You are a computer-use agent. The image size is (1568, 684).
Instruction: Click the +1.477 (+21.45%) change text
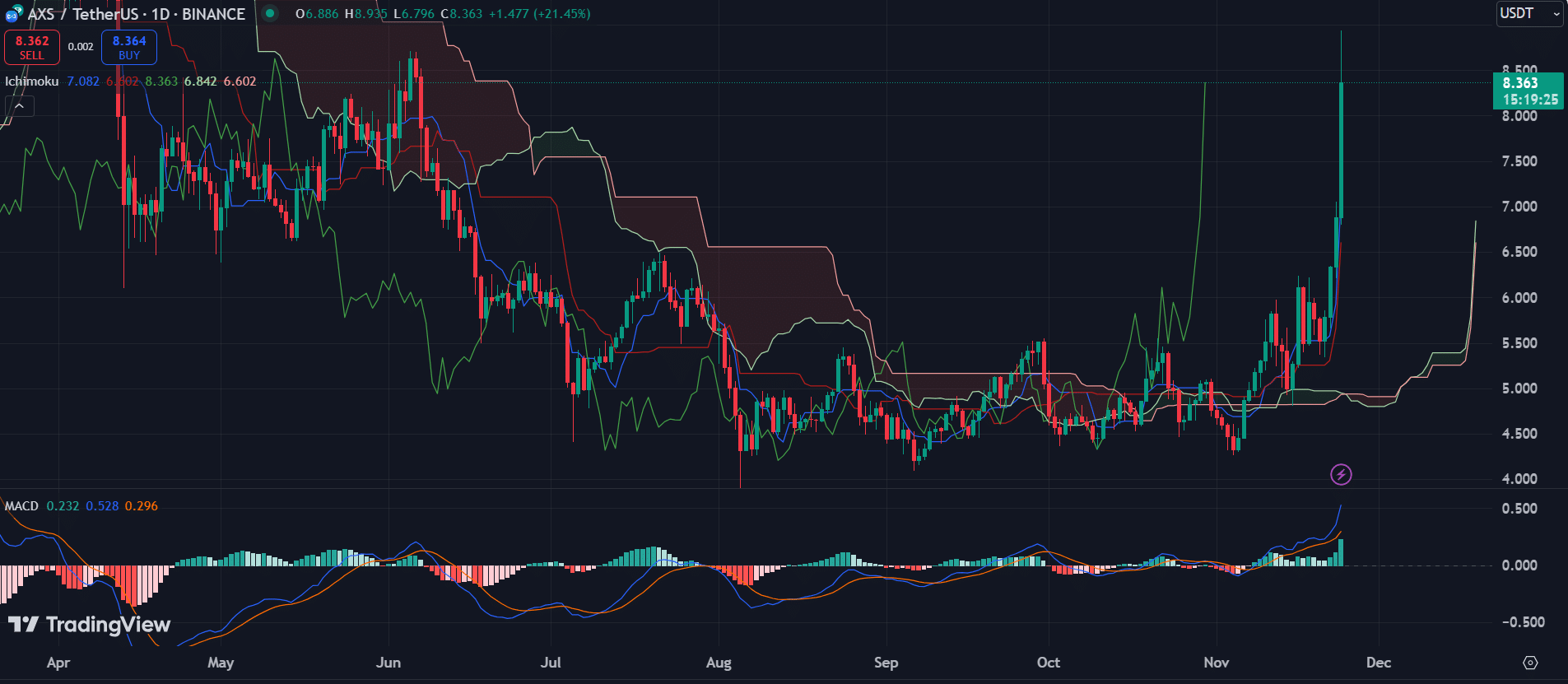coord(539,14)
